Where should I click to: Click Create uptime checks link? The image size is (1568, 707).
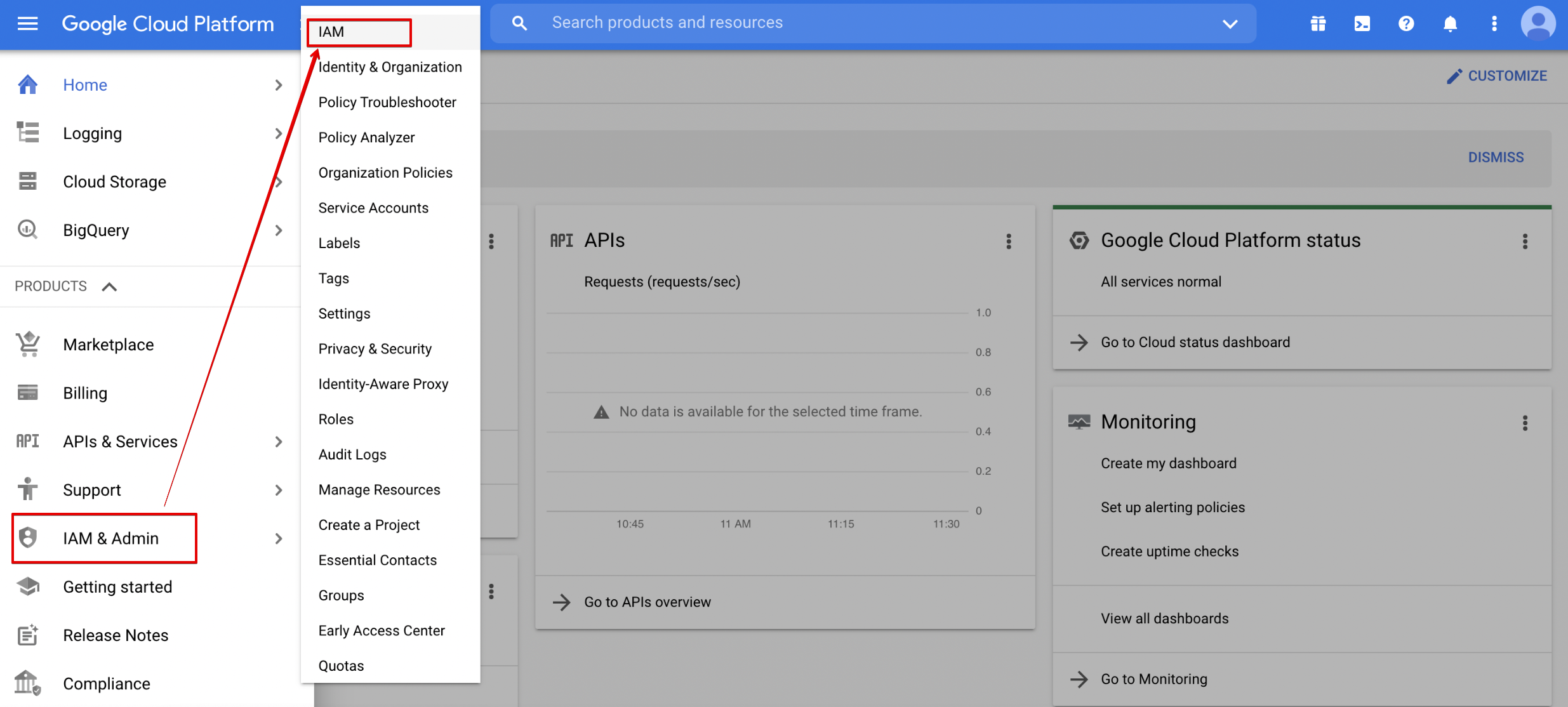click(x=1169, y=552)
